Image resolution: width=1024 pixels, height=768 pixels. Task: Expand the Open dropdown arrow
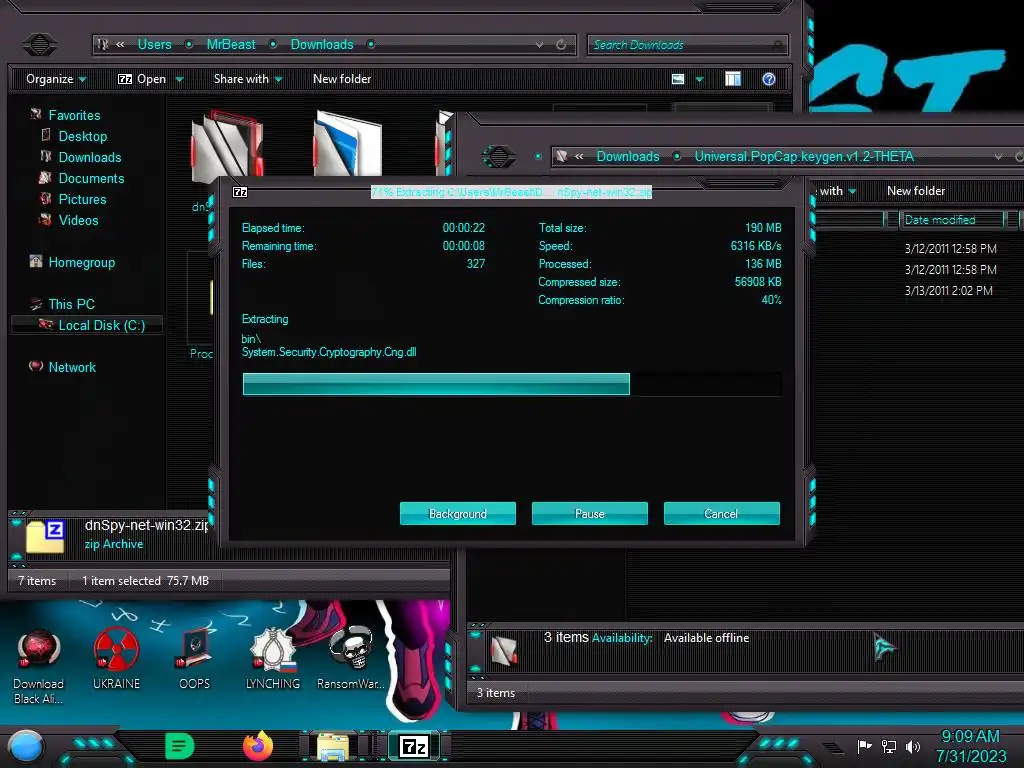coord(180,80)
